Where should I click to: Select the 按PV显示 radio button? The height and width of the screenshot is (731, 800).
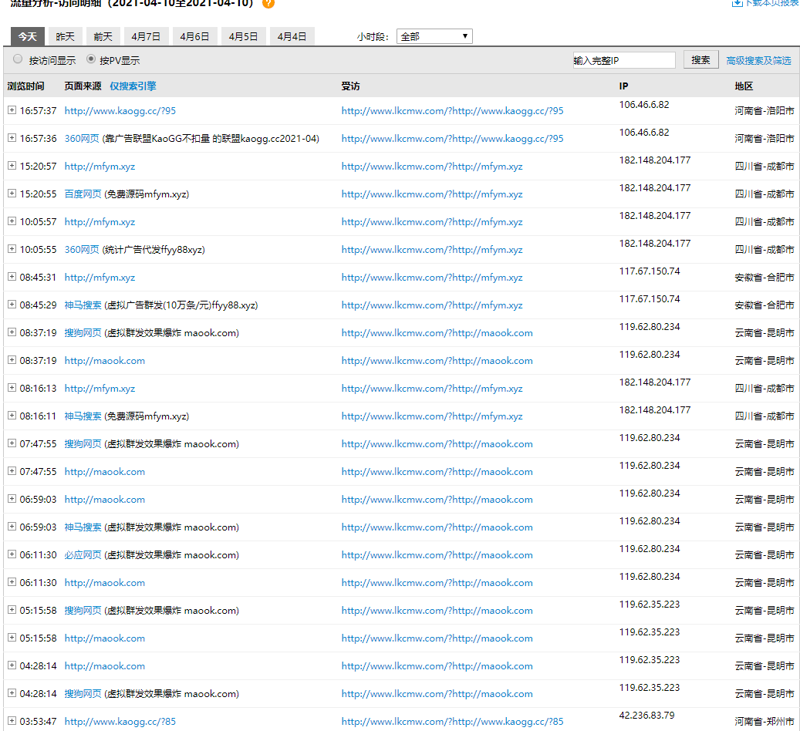click(x=93, y=60)
